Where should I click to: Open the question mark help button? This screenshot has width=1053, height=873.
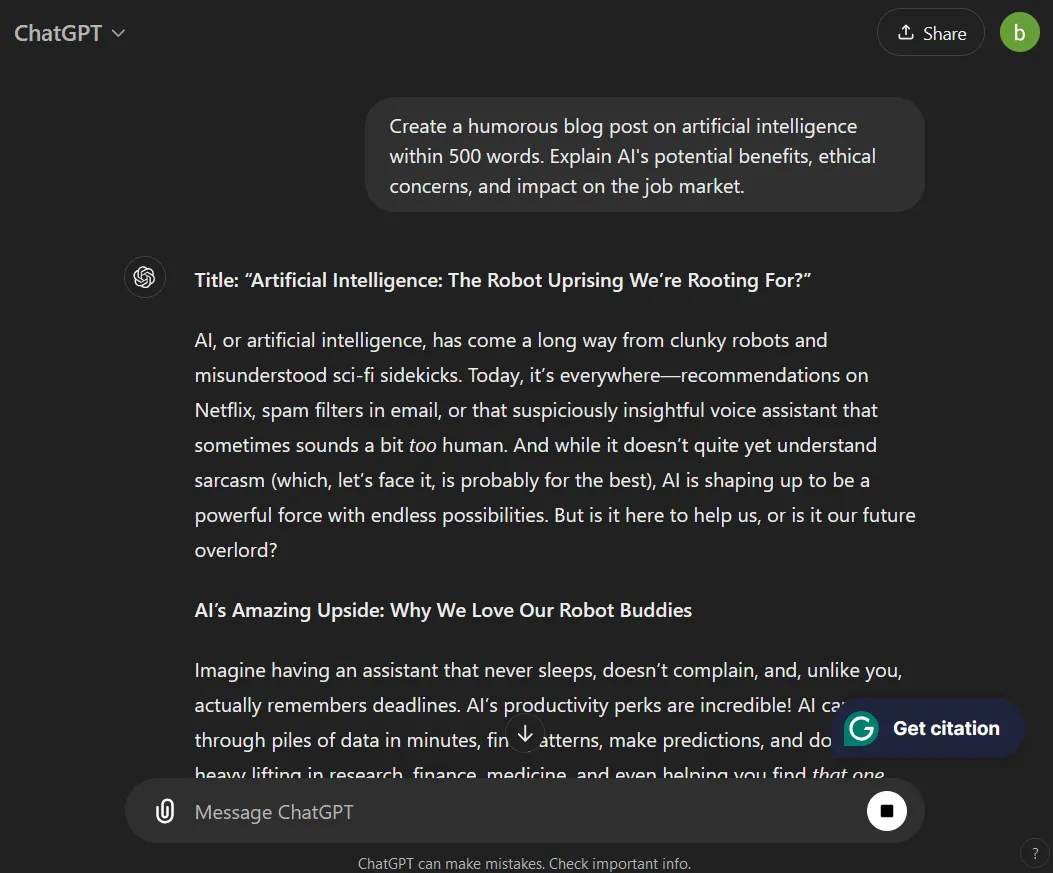(x=1035, y=854)
